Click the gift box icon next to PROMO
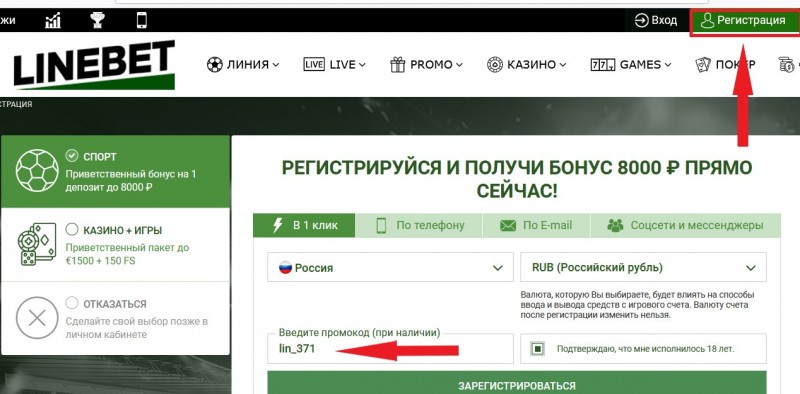Screen dimensions: 800x394 [397, 65]
